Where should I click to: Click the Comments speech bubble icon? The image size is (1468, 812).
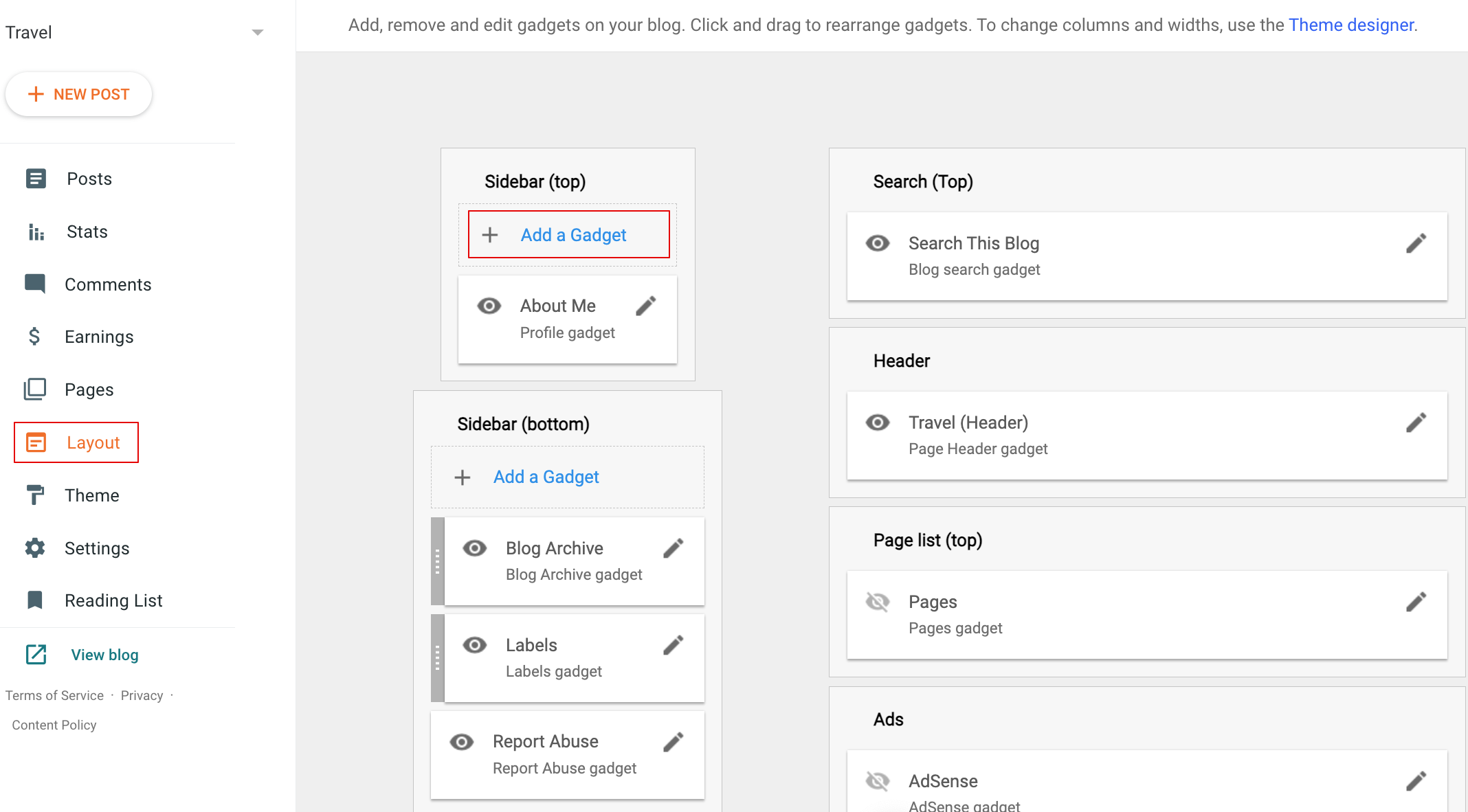(x=35, y=284)
